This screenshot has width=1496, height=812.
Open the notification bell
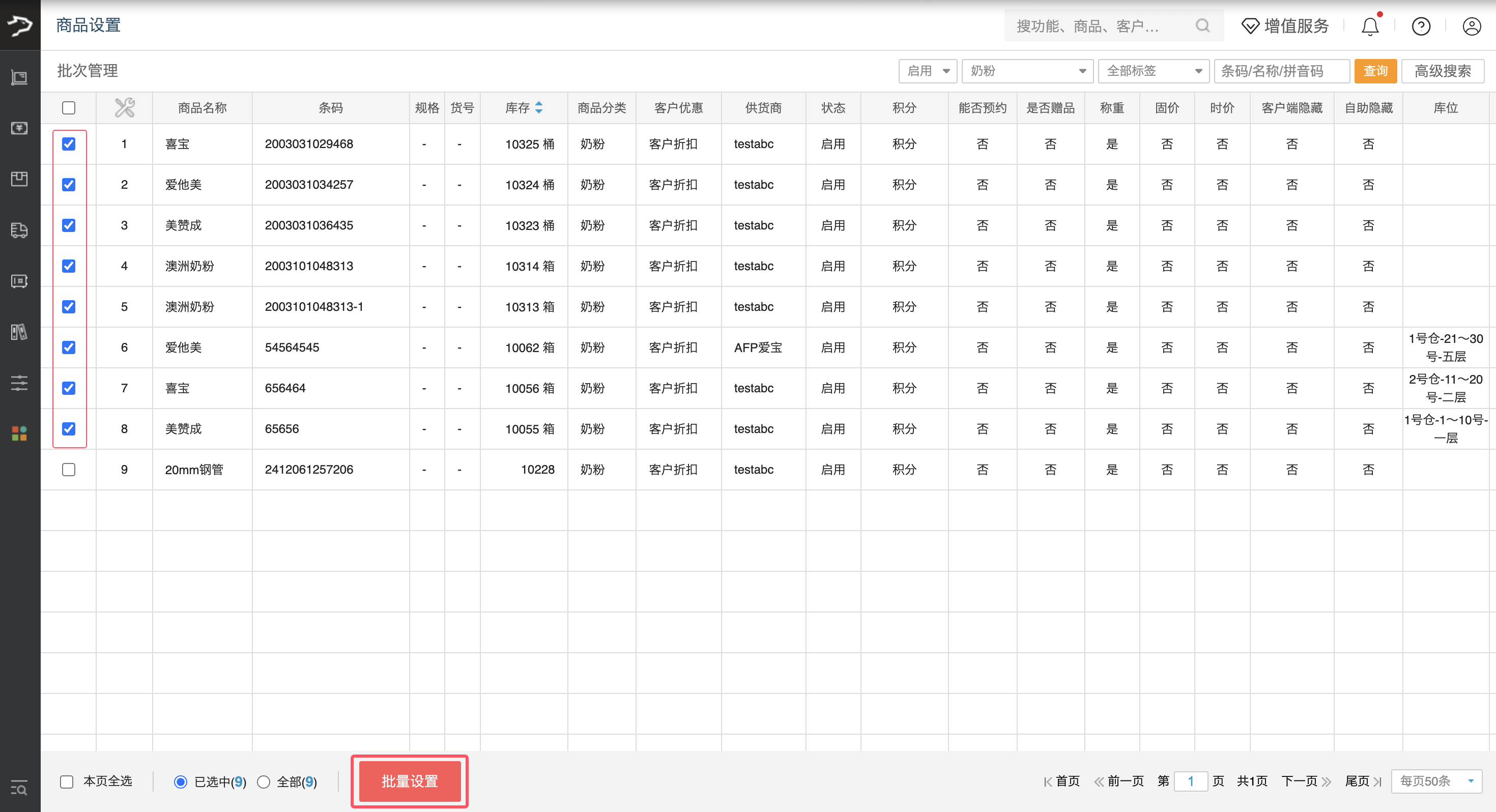(1370, 26)
